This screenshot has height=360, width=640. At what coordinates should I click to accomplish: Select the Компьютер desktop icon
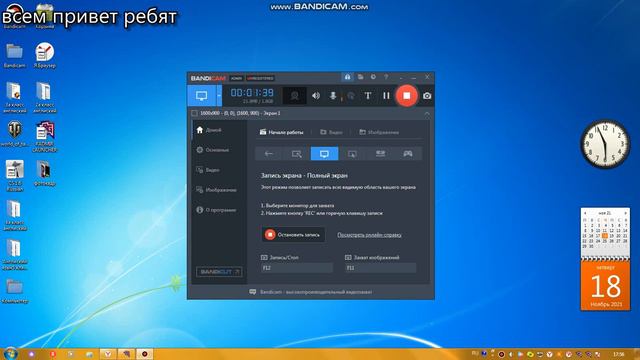[15, 291]
